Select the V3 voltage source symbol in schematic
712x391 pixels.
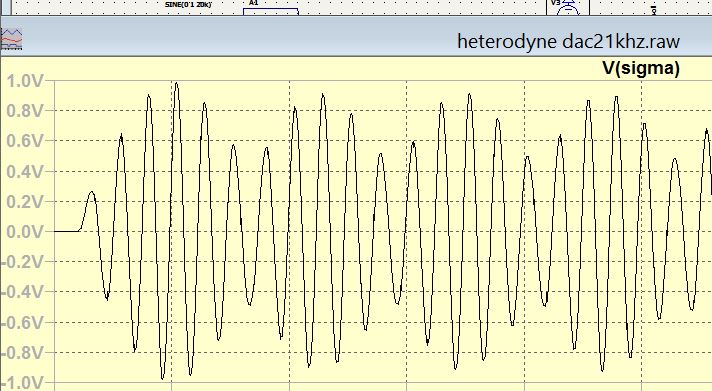[x=567, y=7]
